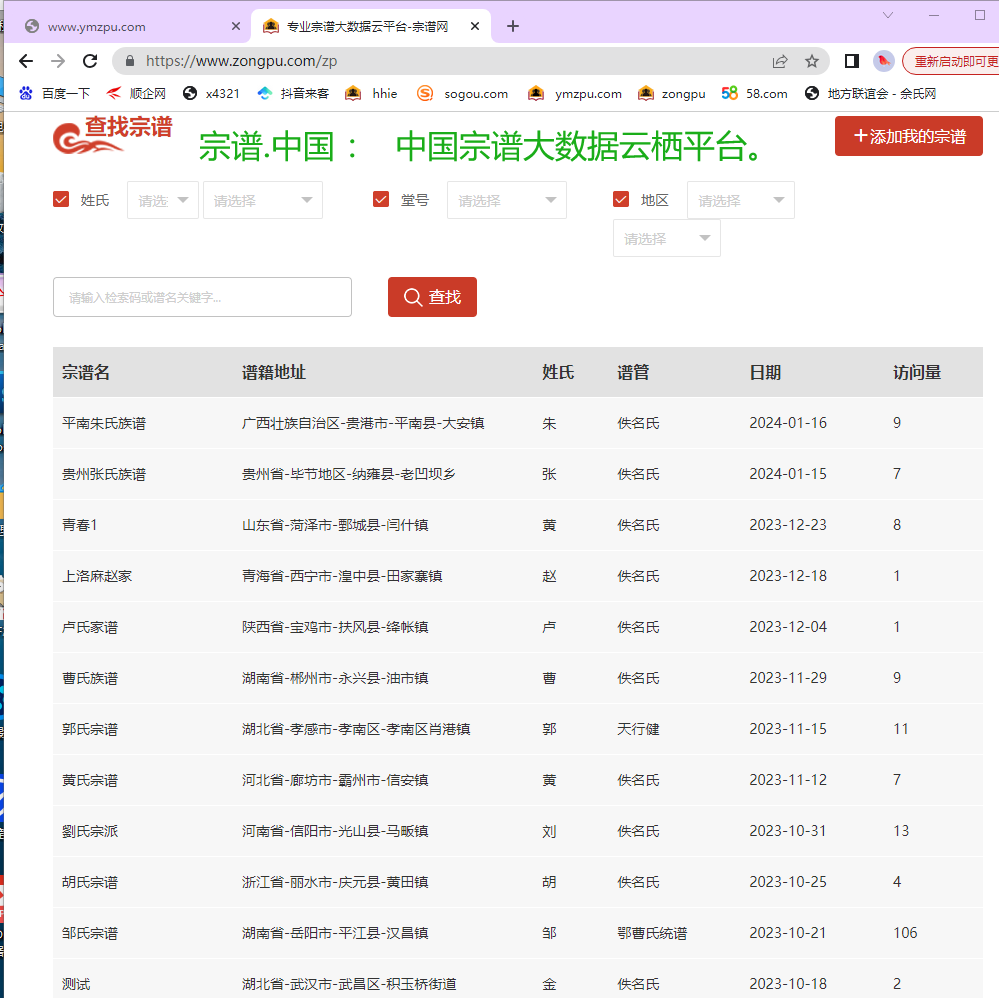The width and height of the screenshot is (999, 998).
Task: Toggle the 地区 checkbox
Action: tap(621, 200)
